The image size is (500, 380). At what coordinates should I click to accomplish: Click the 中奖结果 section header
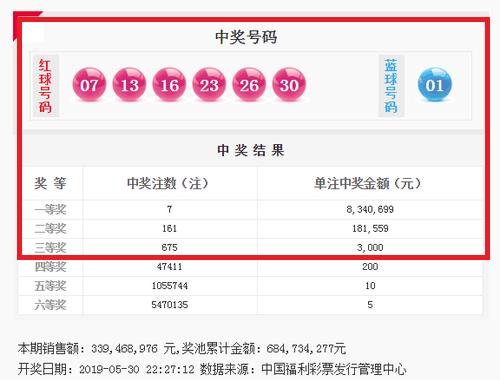pos(251,150)
